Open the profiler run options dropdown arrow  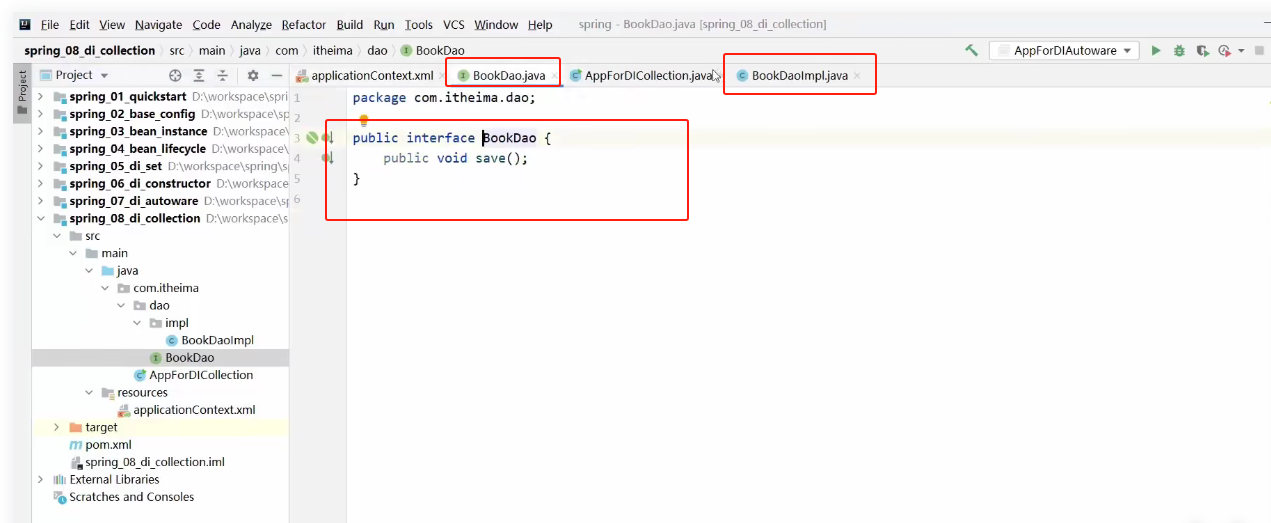pyautogui.click(x=1241, y=50)
